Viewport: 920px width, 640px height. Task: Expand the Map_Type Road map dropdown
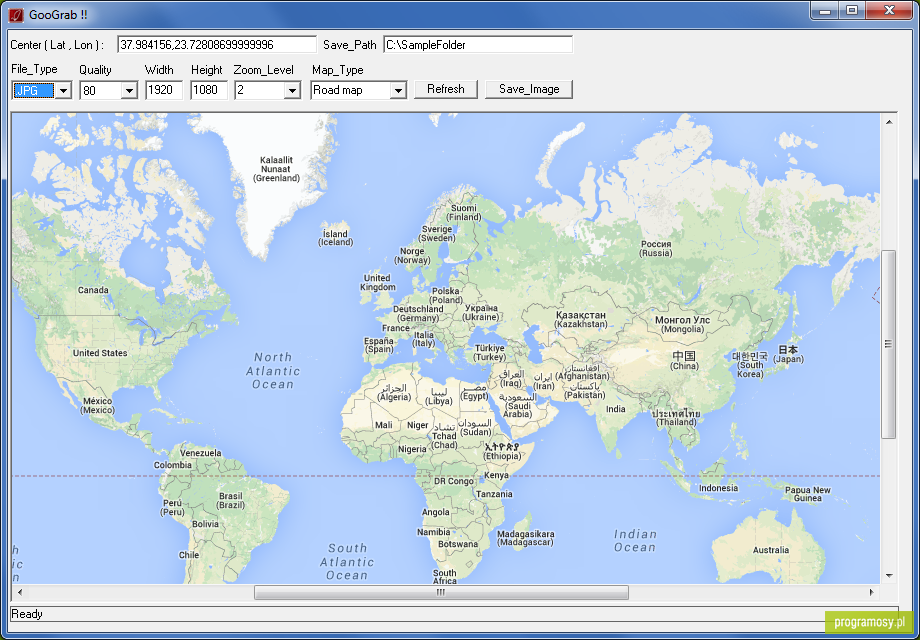(398, 90)
